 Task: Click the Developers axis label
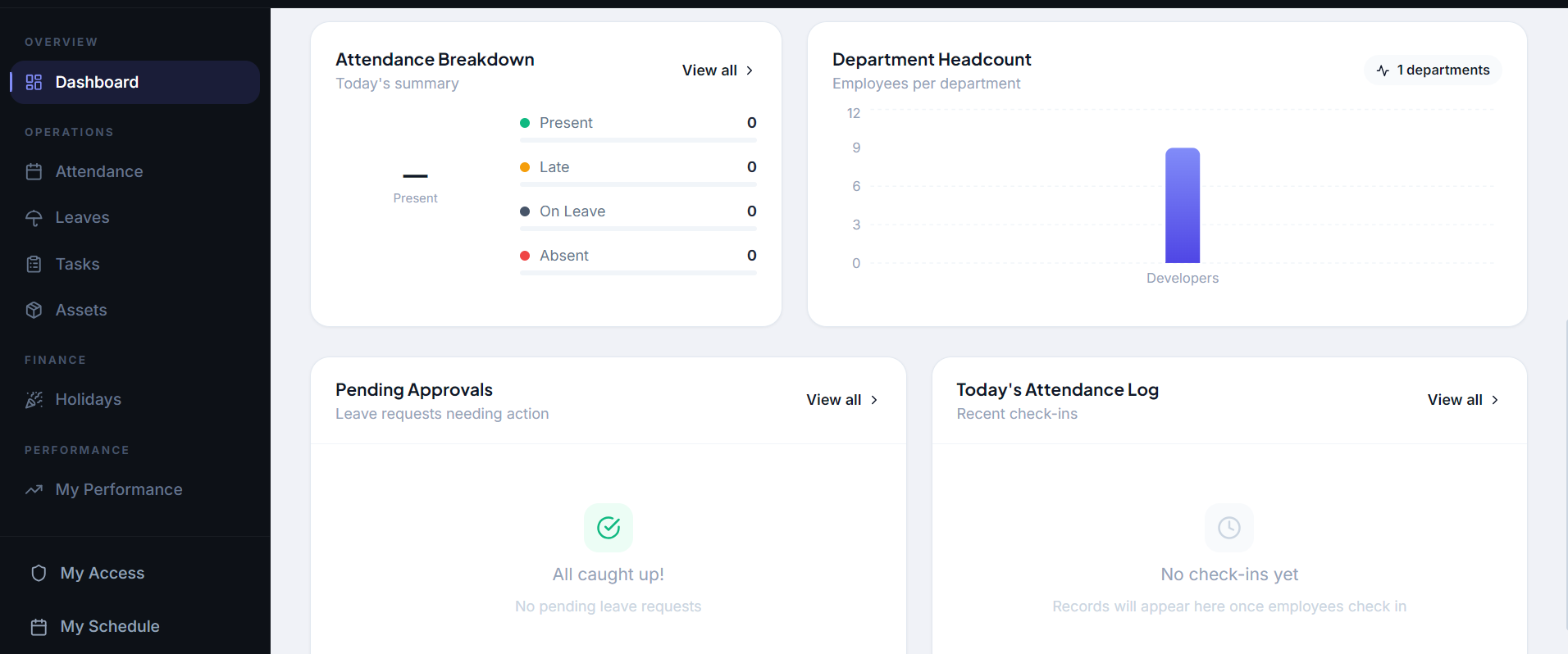(1183, 279)
